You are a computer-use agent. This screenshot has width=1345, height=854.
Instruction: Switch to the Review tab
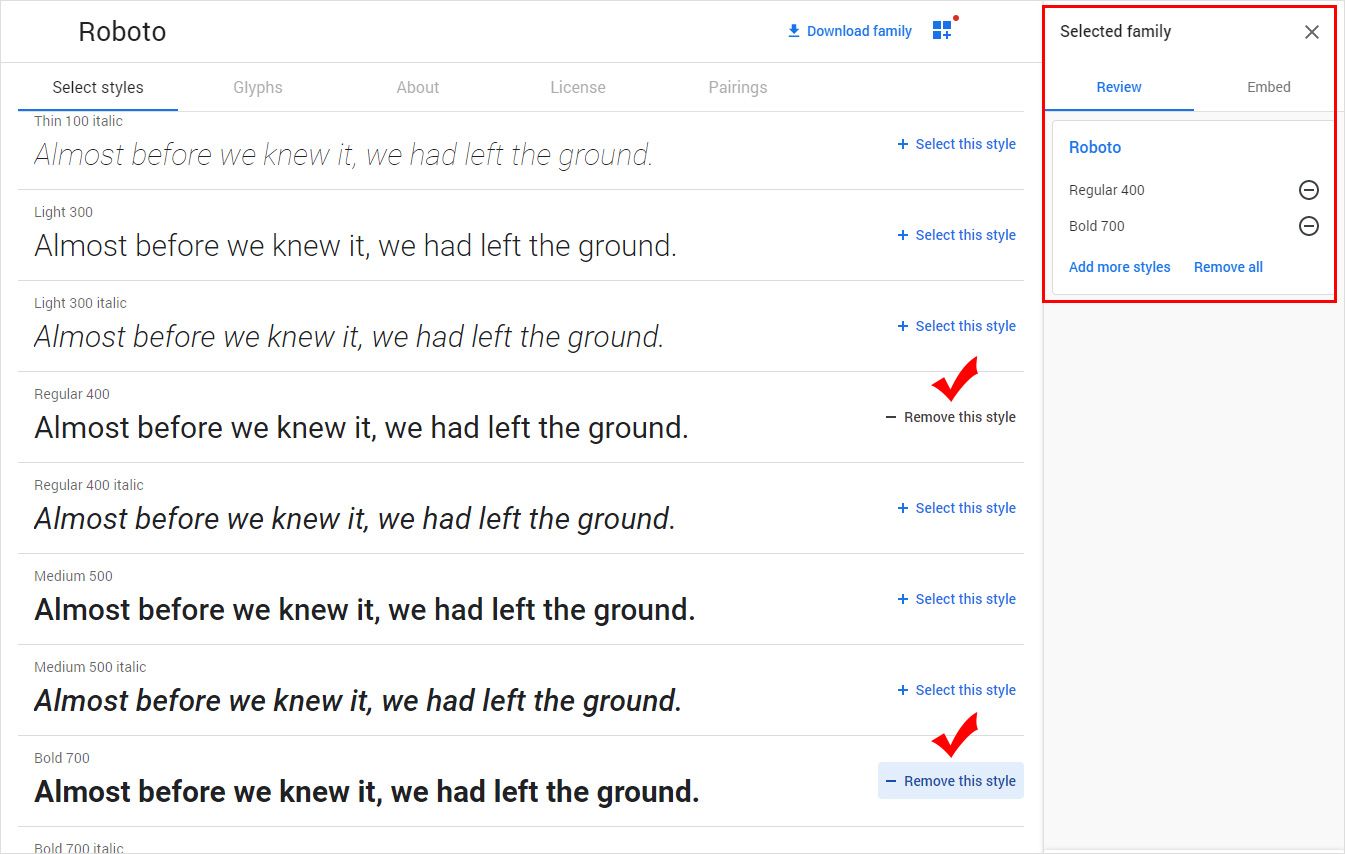point(1119,87)
